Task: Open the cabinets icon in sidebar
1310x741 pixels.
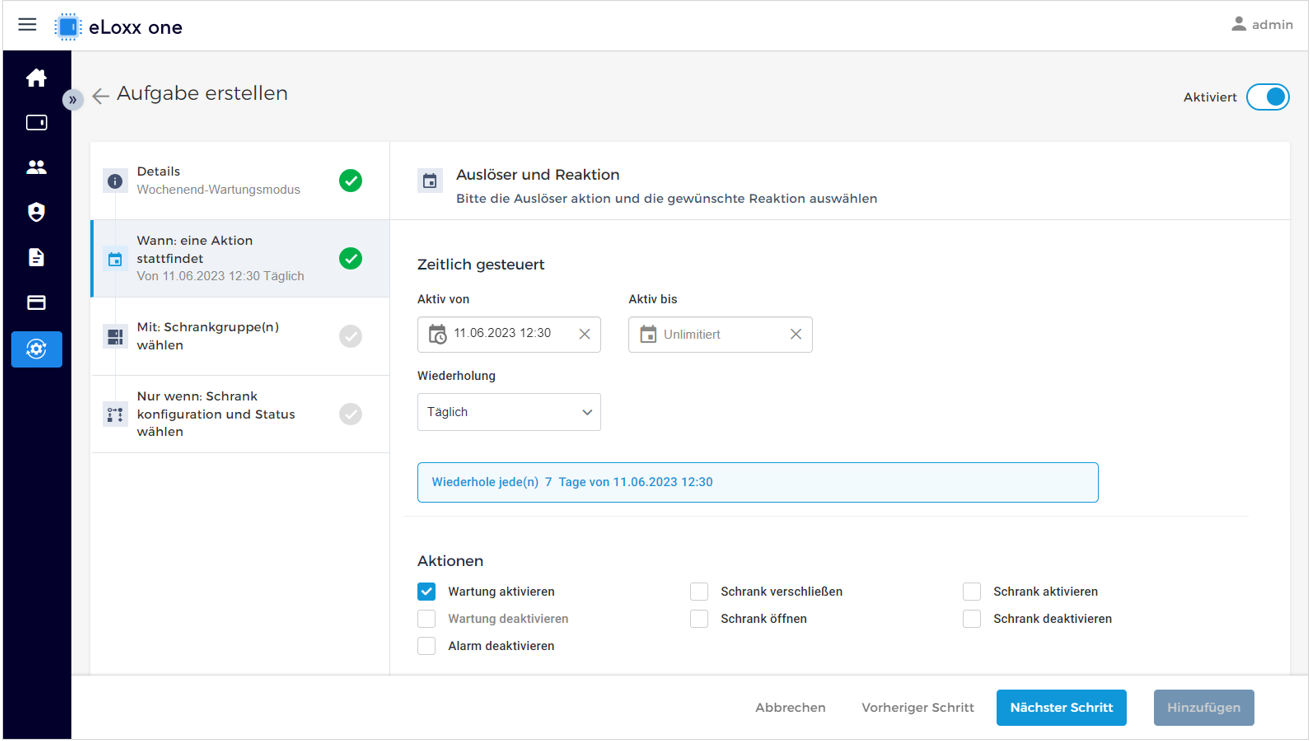Action: click(x=36, y=122)
